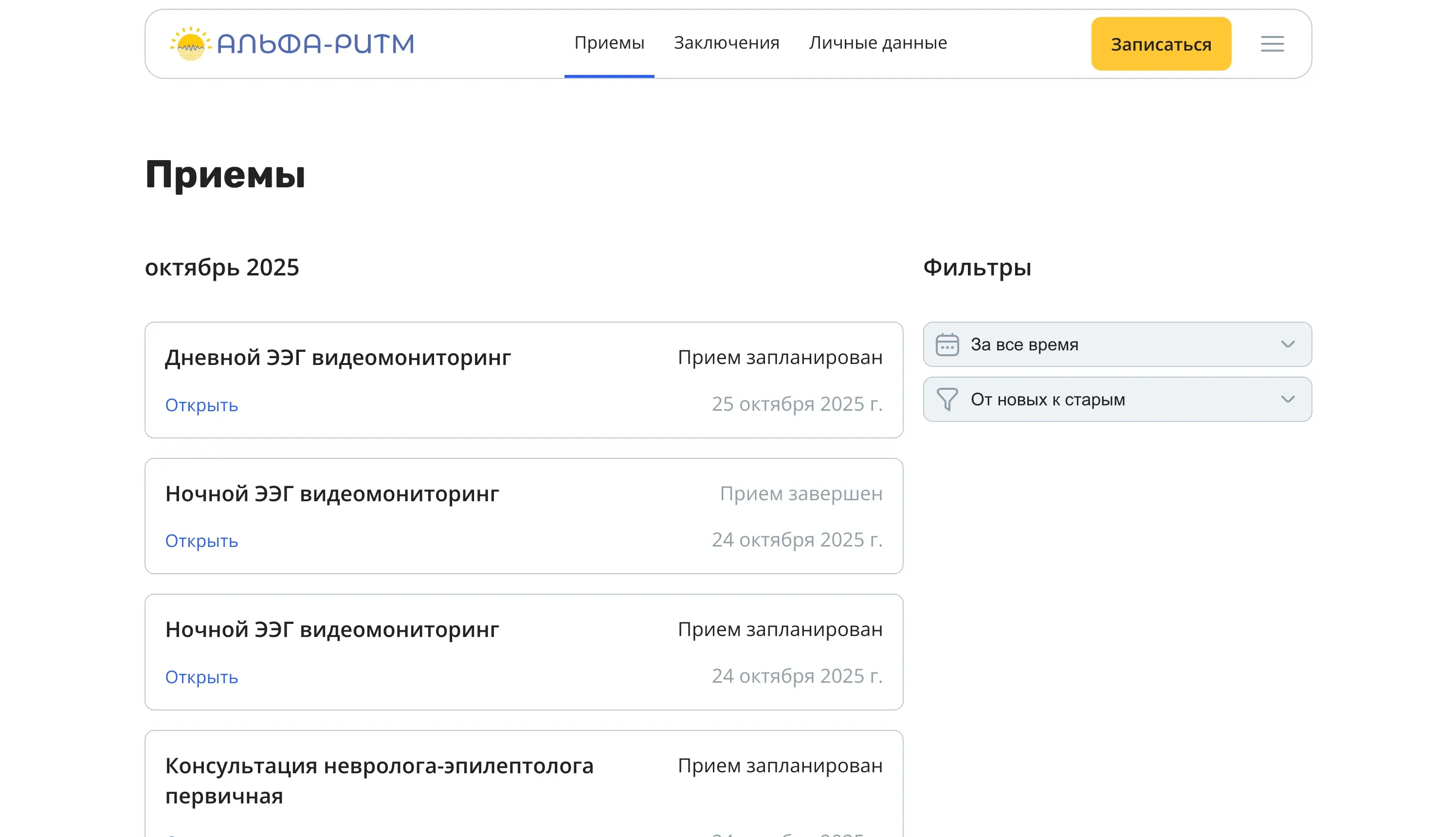Open the planned Ночной ЭЭГ видеомониторинг appointment
Viewport: 1456px width, 837px height.
(x=201, y=677)
